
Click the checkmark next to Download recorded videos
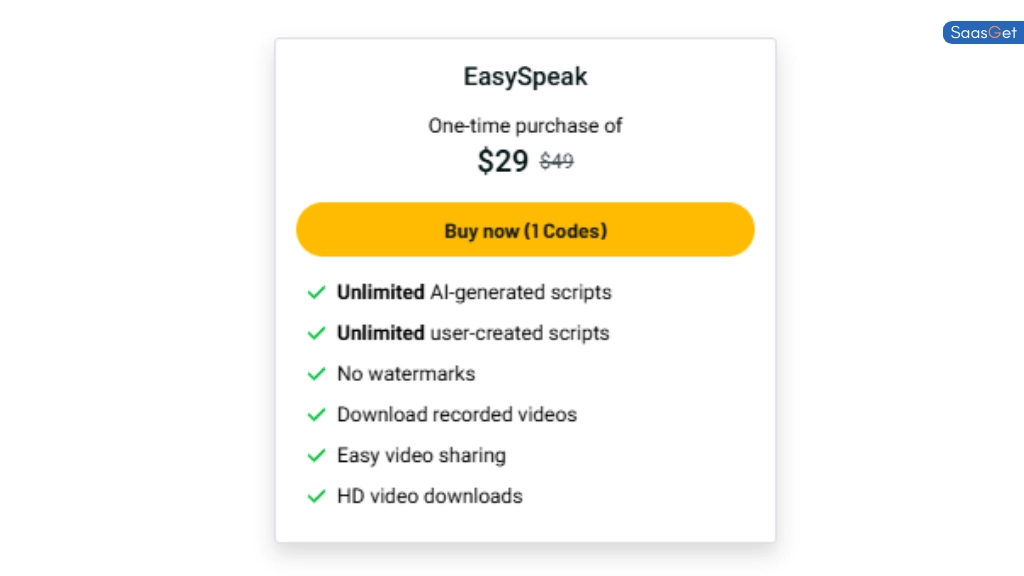(x=317, y=414)
